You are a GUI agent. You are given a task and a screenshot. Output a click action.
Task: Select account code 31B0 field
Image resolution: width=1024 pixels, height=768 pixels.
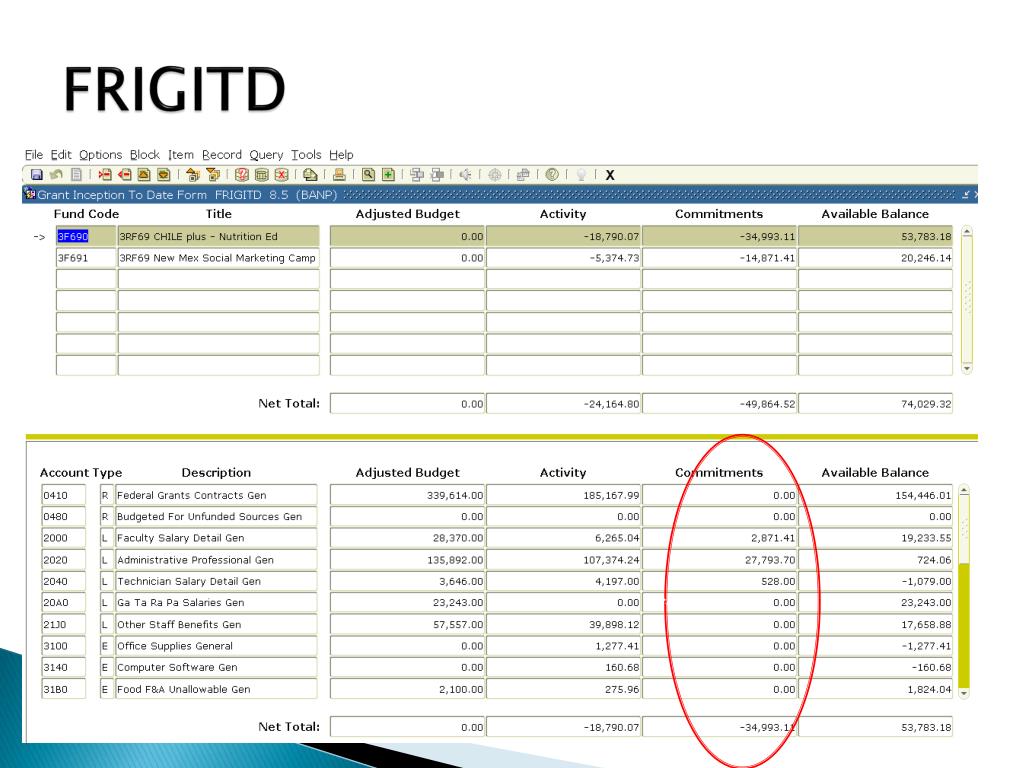(63, 689)
